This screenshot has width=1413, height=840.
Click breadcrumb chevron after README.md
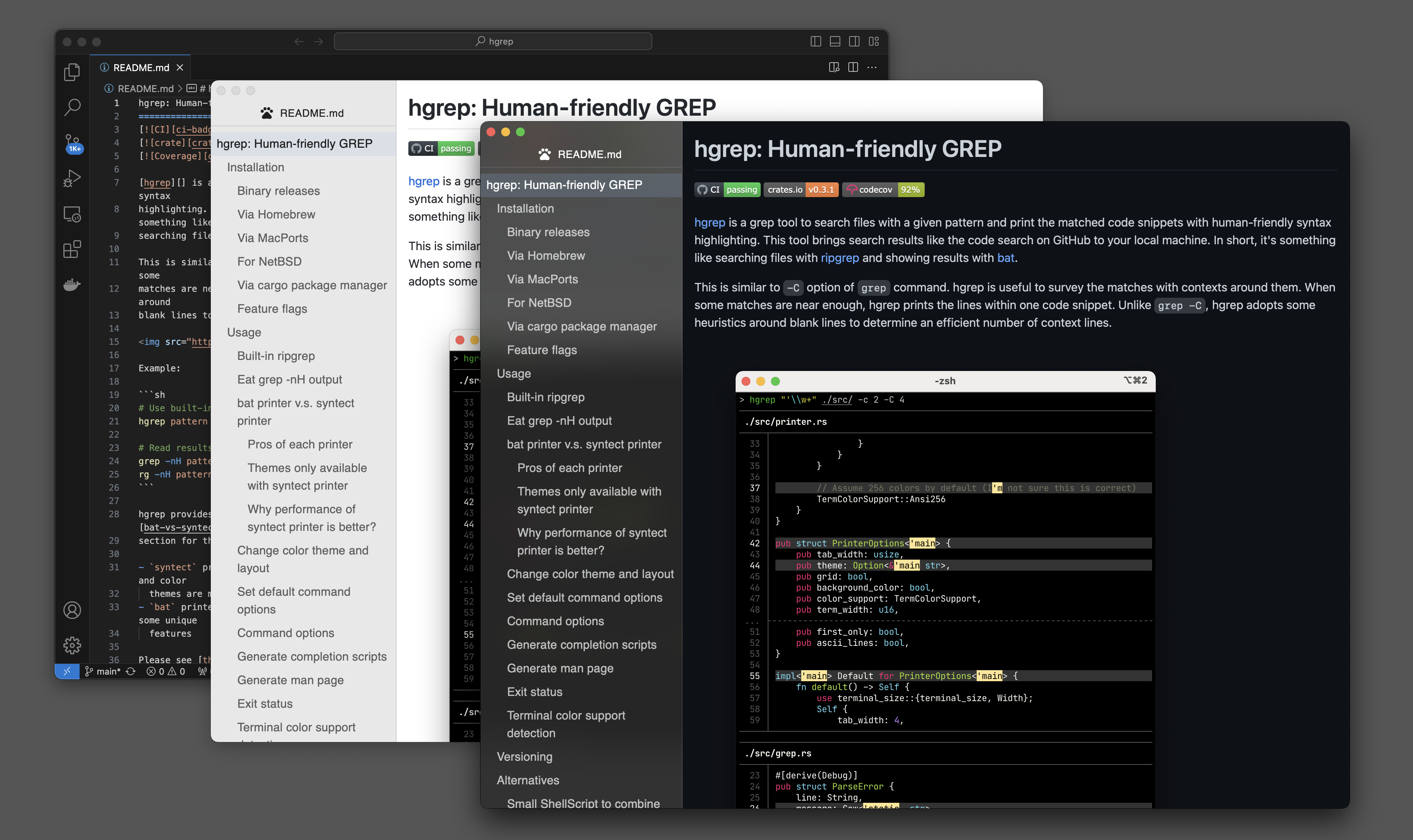click(x=180, y=88)
